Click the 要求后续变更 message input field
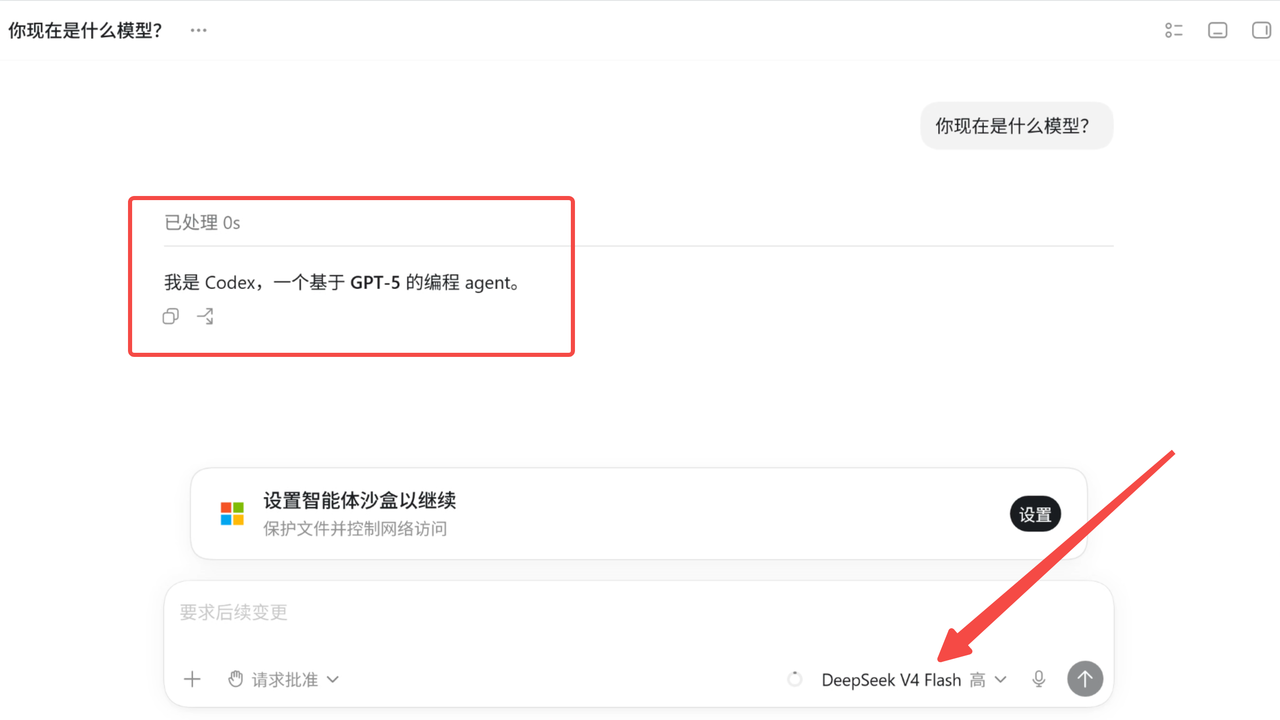The width and height of the screenshot is (1280, 720). [638, 612]
